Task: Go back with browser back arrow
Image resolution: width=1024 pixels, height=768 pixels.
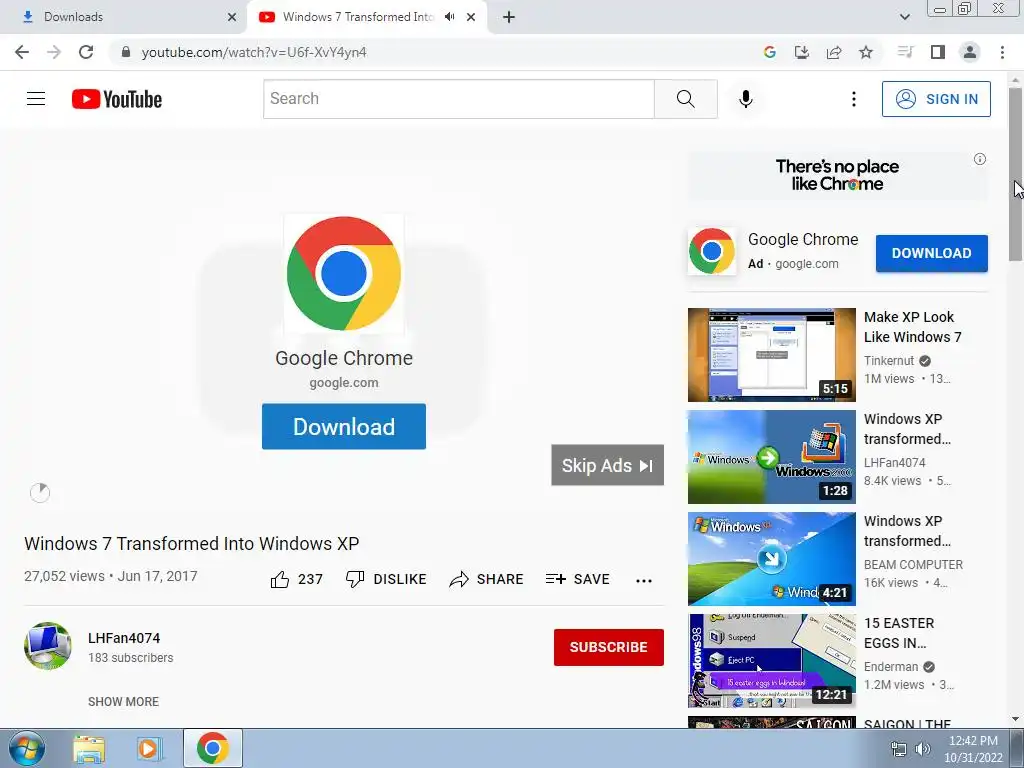Action: click(x=22, y=52)
